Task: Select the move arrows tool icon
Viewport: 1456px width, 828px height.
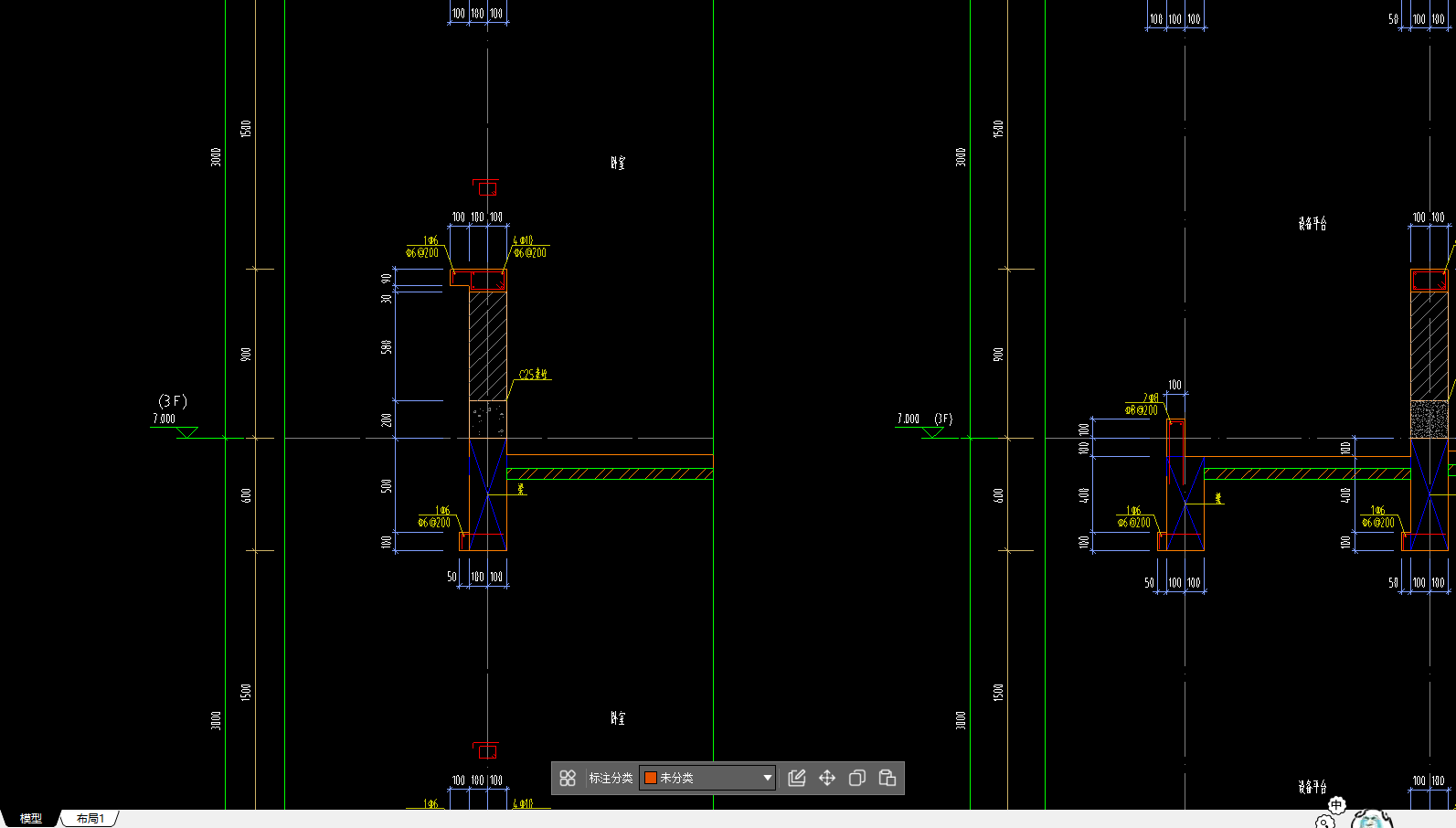Action: coord(827,778)
